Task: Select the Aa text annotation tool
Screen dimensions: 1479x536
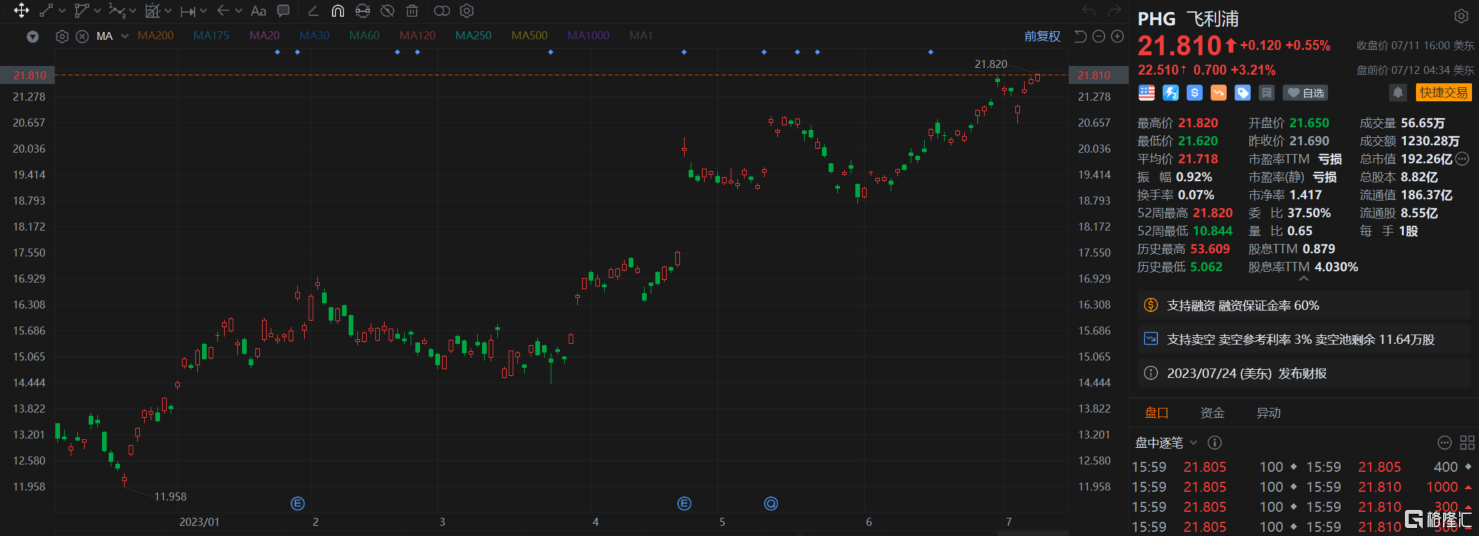Action: pos(258,11)
